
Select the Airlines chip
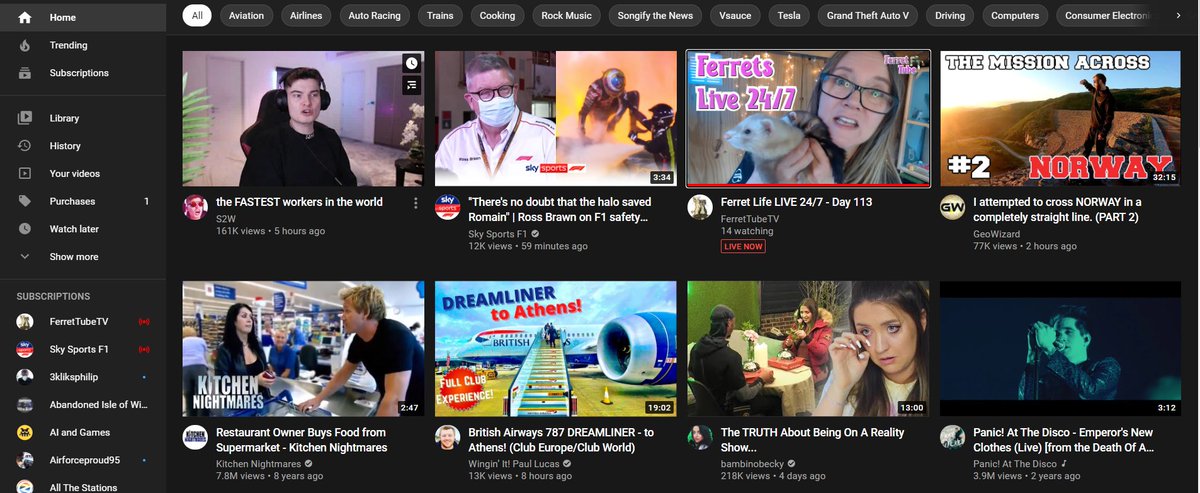coord(306,16)
